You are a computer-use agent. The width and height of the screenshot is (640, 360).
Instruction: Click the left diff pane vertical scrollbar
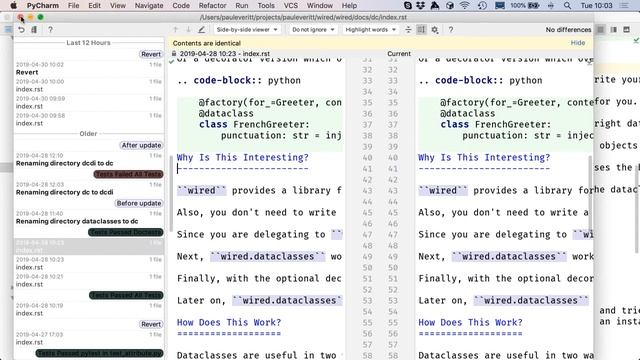coord(171,194)
